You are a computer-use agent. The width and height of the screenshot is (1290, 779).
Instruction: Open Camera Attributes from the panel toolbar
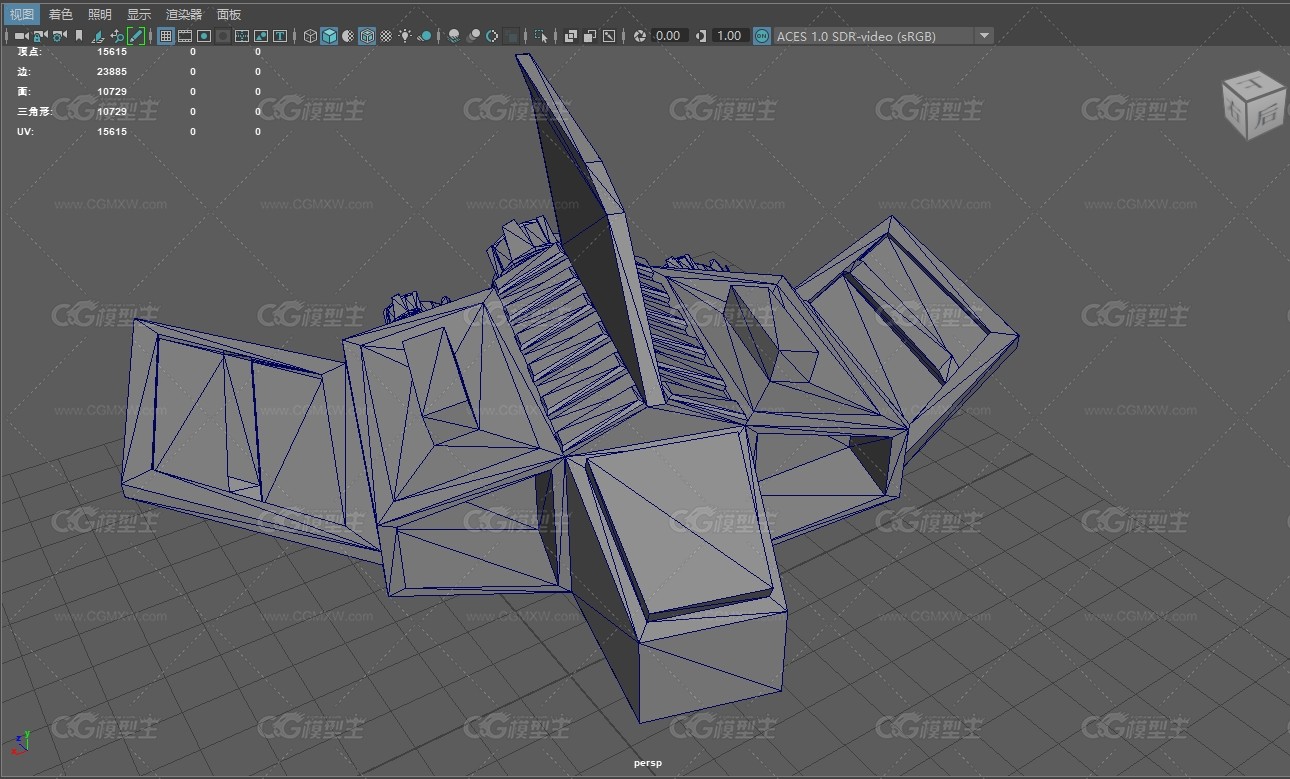pos(59,36)
